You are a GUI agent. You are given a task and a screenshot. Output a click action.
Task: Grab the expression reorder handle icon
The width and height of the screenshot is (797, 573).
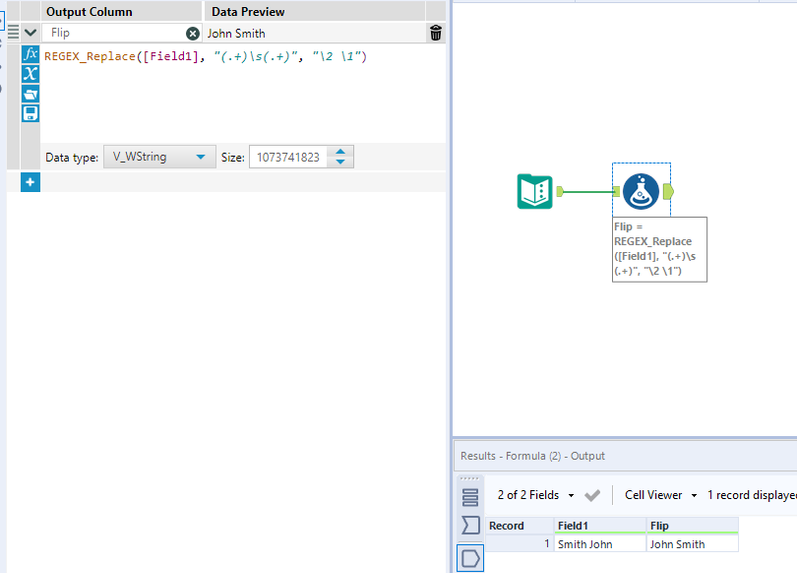[13, 33]
